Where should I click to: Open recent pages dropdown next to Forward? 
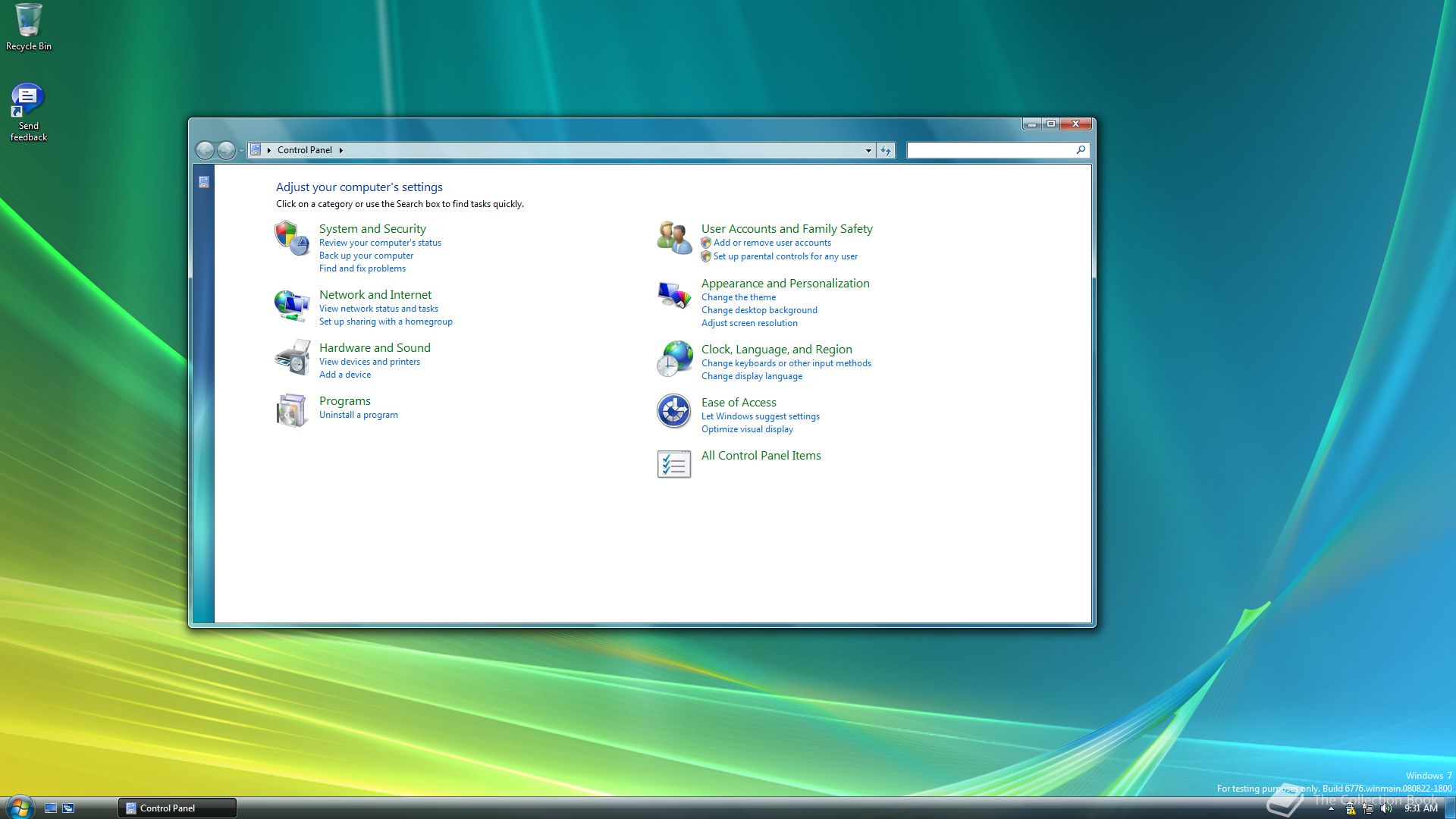tap(241, 150)
